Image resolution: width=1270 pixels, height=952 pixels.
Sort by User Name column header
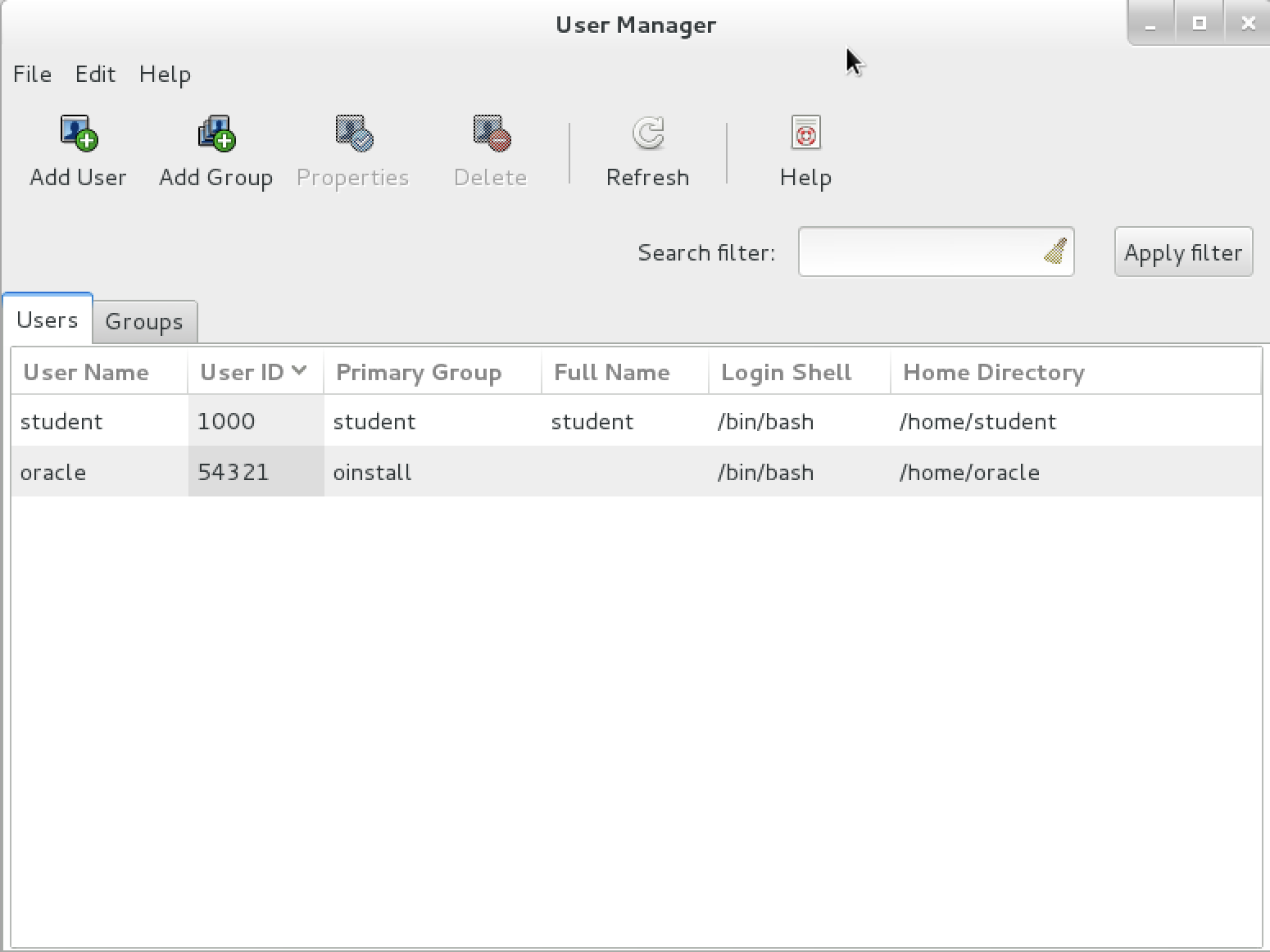(99, 372)
